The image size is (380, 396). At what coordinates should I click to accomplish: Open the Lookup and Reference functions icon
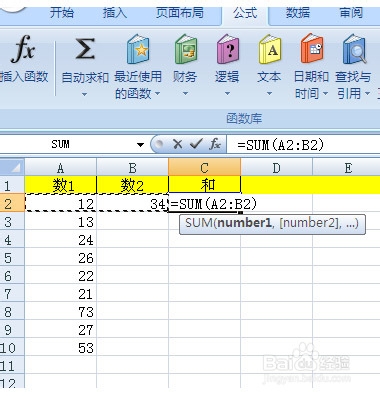click(354, 49)
